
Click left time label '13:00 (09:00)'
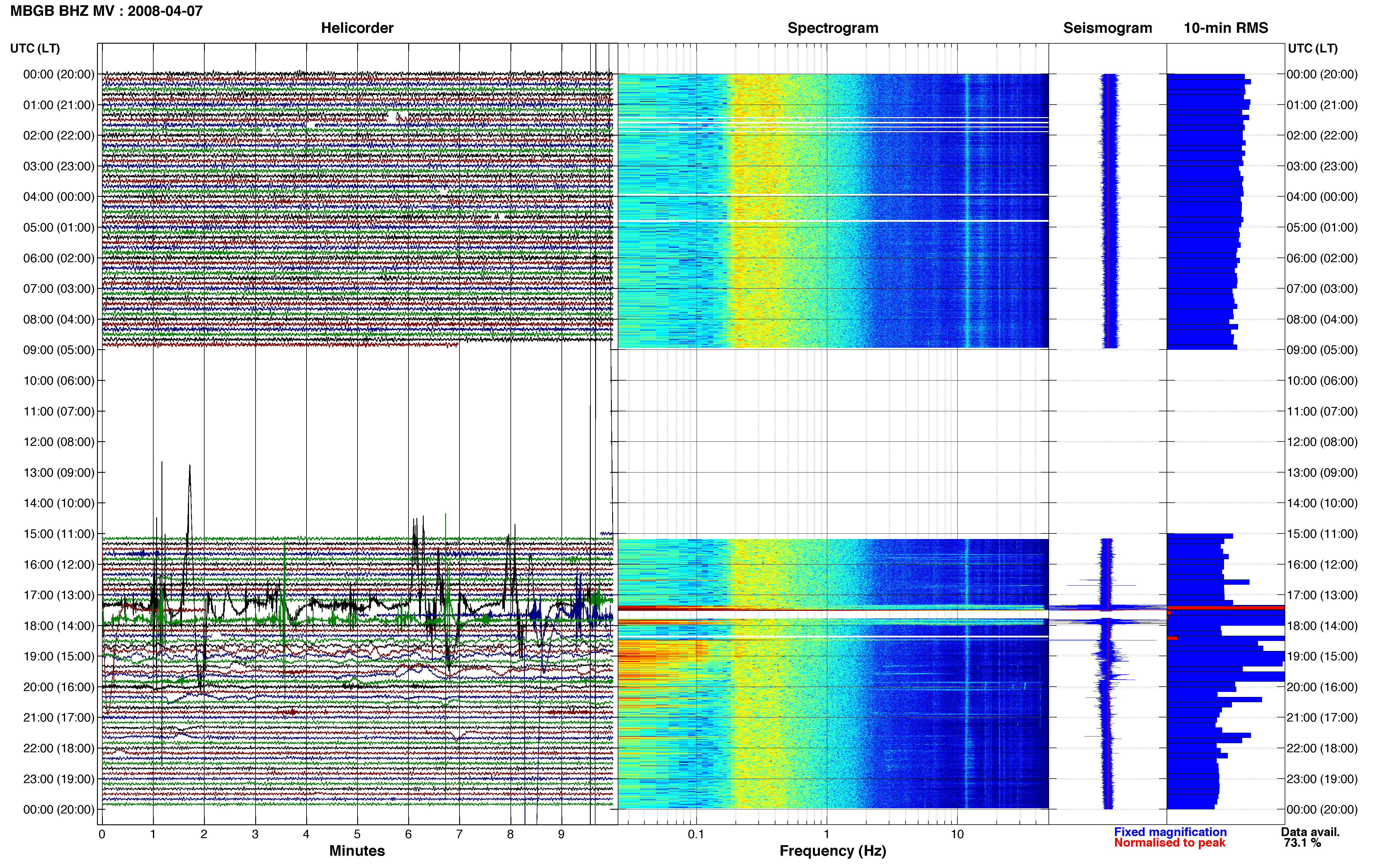pos(59,473)
